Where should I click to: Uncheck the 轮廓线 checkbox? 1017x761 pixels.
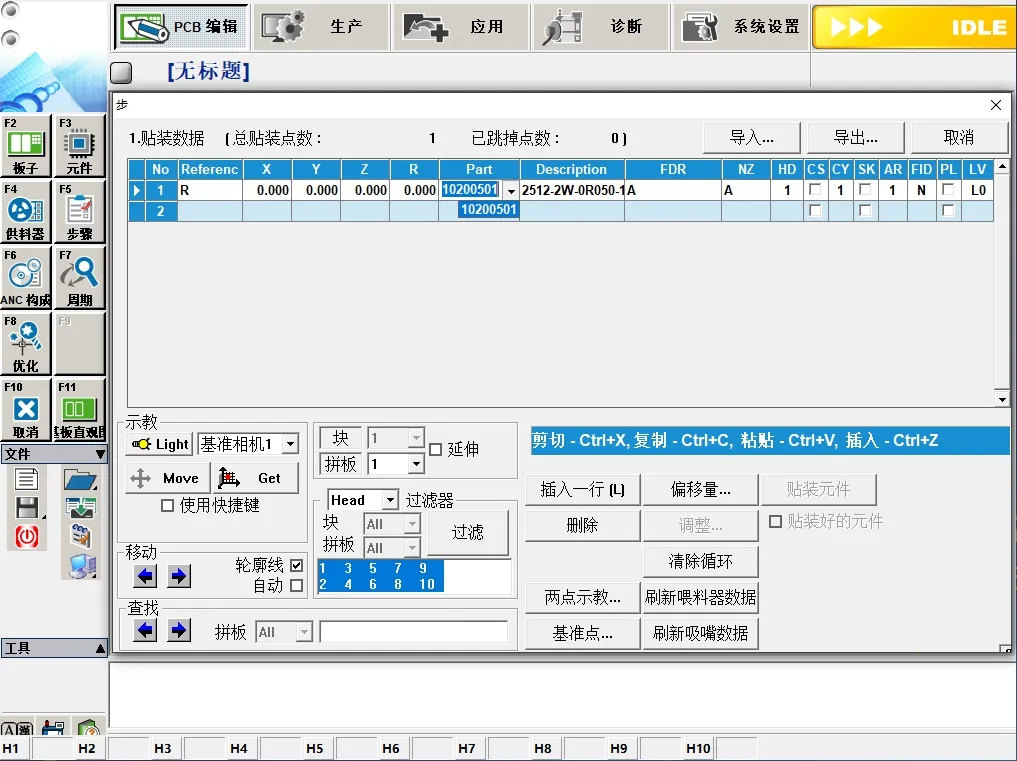(296, 566)
